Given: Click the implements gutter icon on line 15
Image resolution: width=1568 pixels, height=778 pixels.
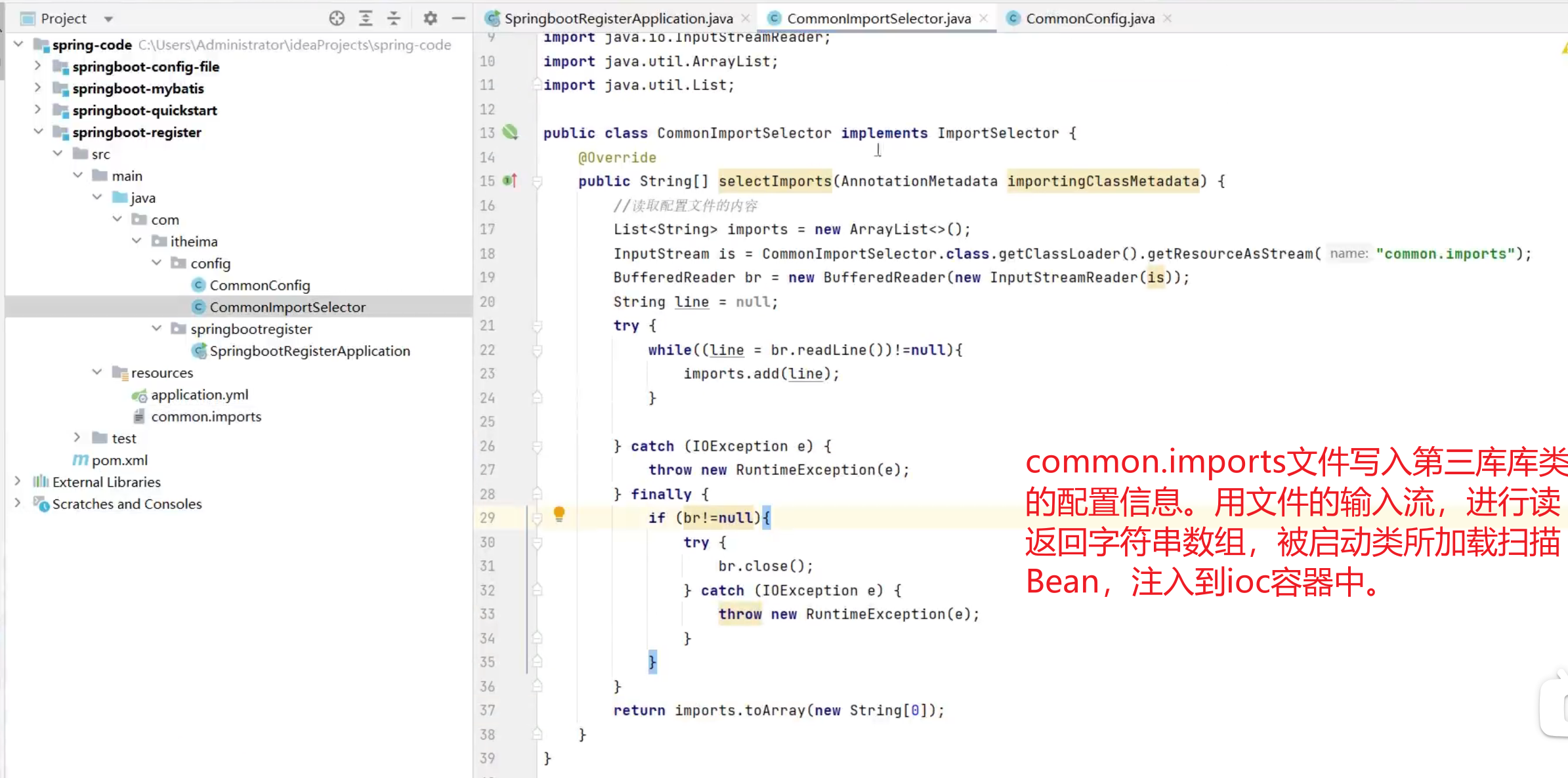Looking at the screenshot, I should pyautogui.click(x=510, y=180).
